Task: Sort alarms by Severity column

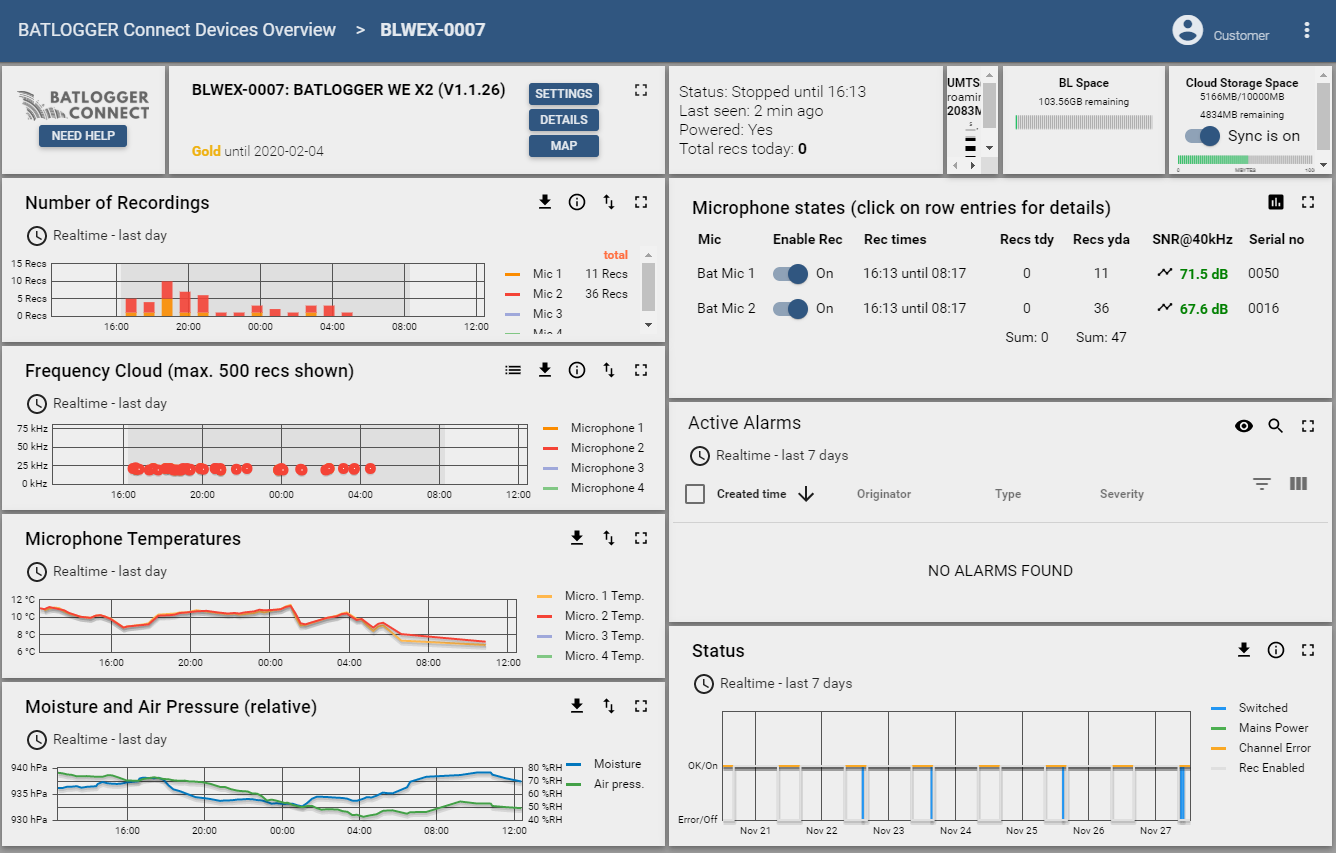Action: pyautogui.click(x=1122, y=494)
